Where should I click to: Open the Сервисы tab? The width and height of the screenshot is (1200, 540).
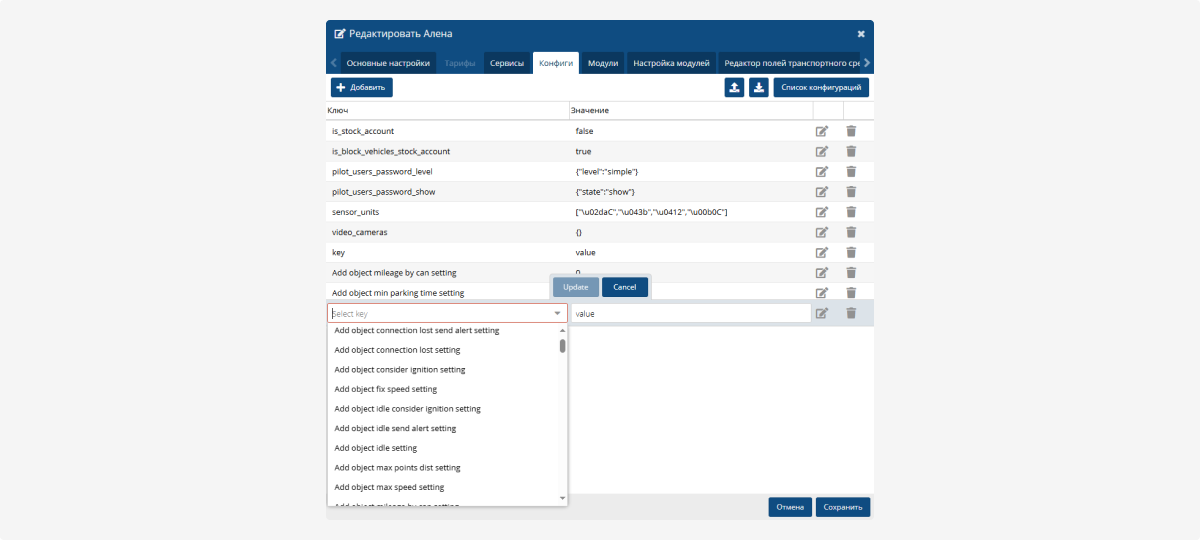pos(507,63)
